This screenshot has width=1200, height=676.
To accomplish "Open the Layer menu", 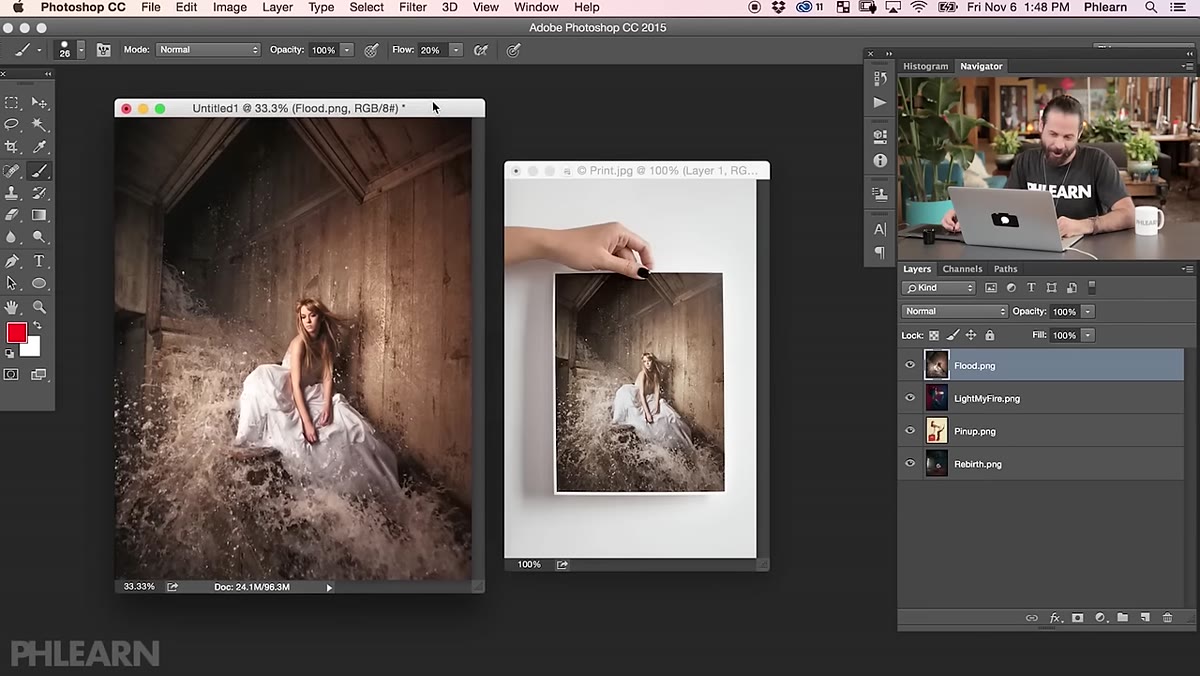I will point(277,7).
